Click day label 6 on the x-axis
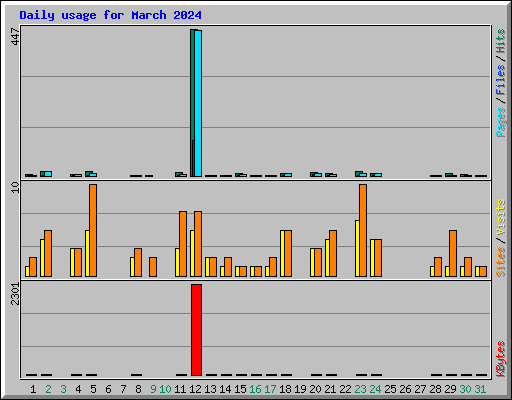The image size is (512, 400). 108,389
